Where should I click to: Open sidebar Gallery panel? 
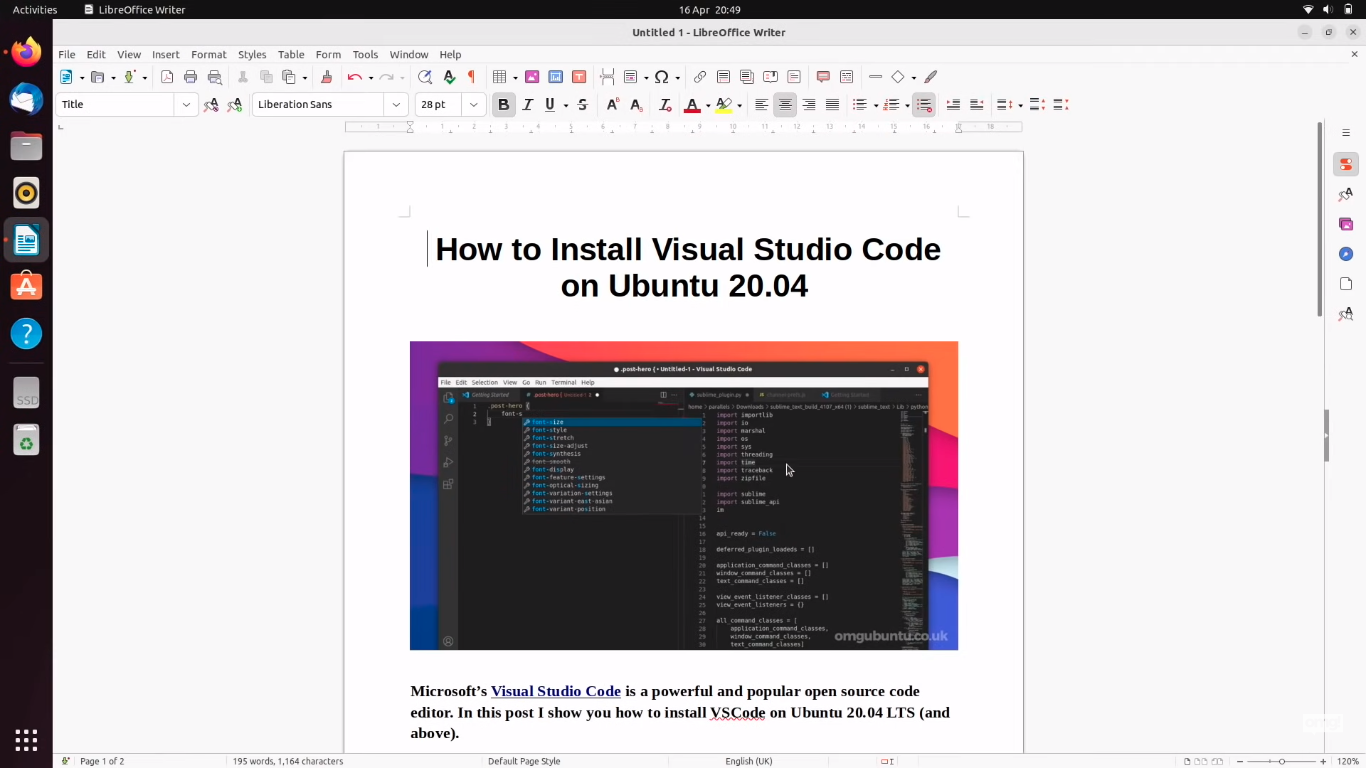1346,224
